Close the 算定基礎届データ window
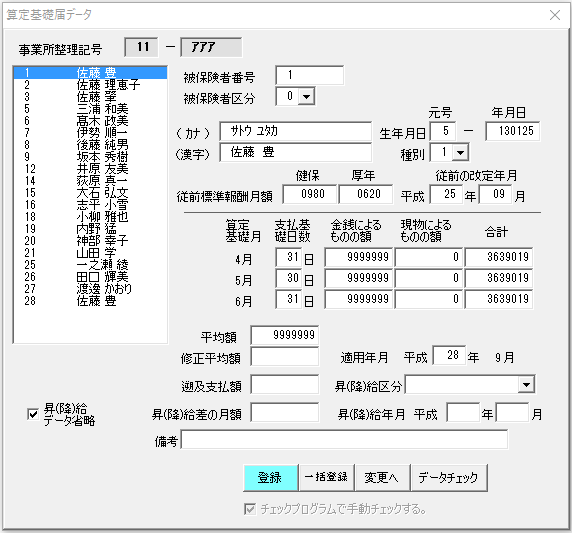Image resolution: width=572 pixels, height=533 pixels. coord(555,15)
